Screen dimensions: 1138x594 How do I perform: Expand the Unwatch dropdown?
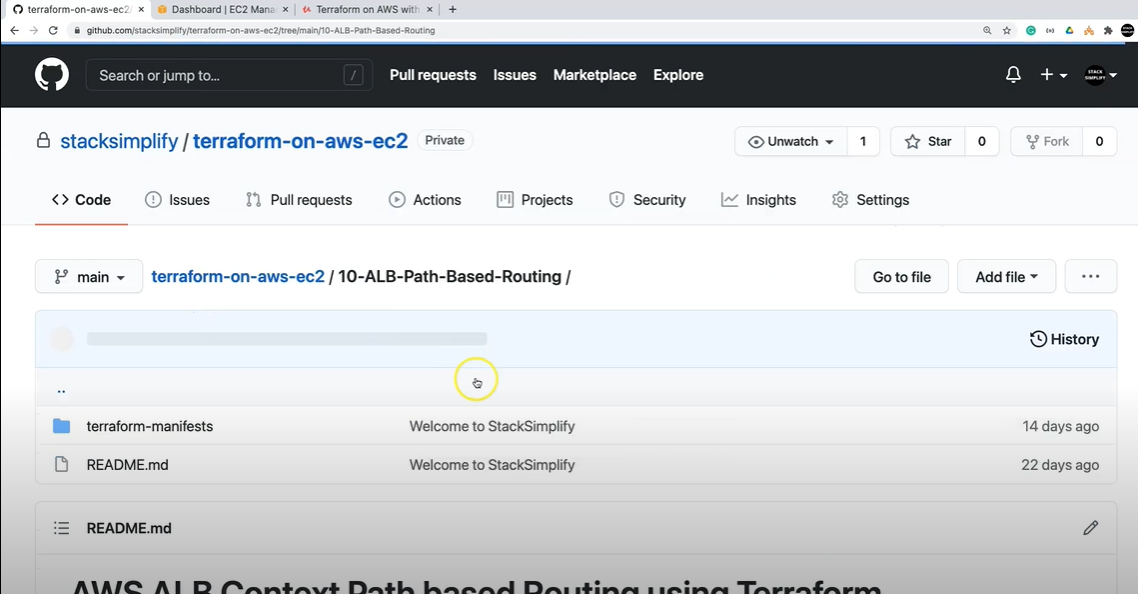pos(791,142)
